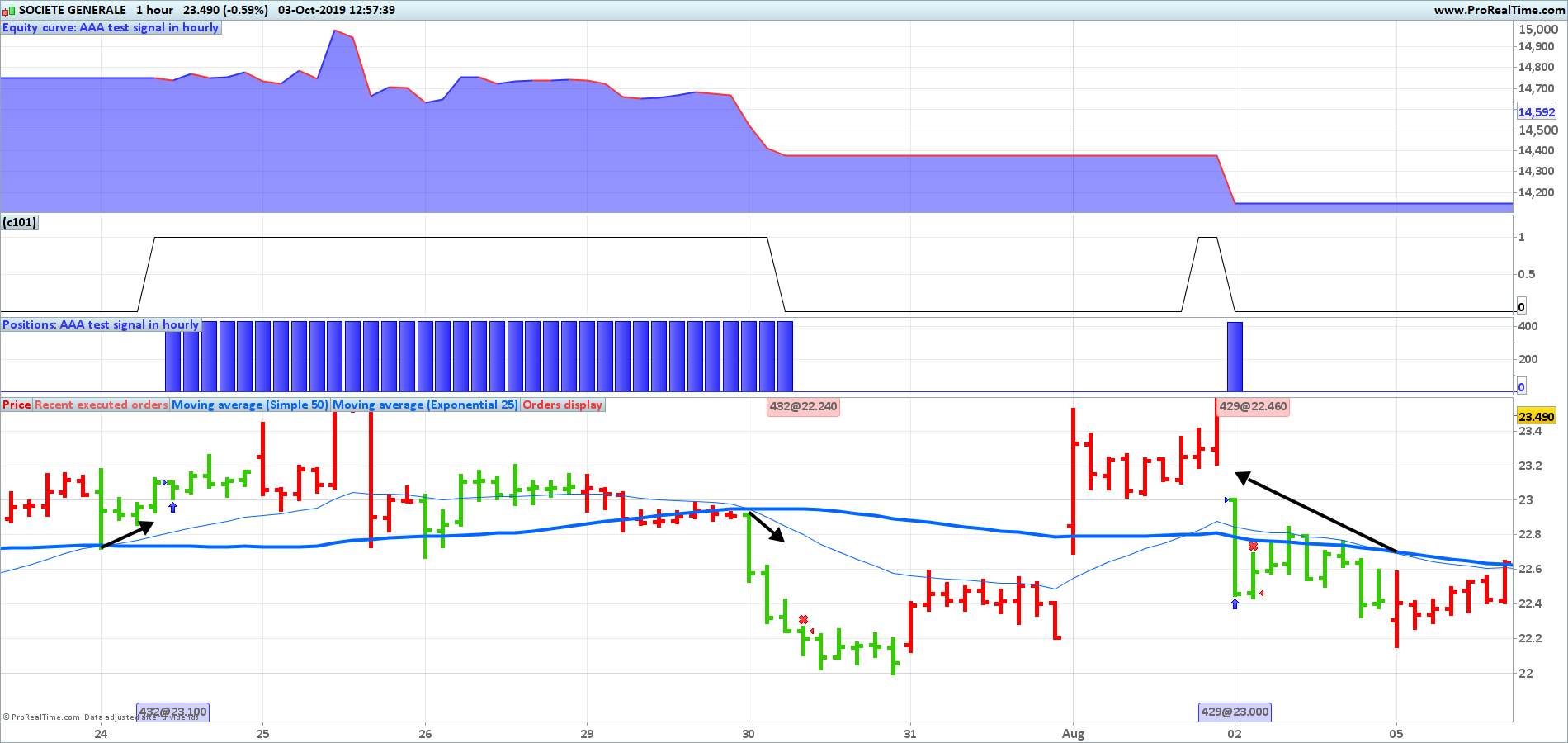Click the '24' date on the time axis
This screenshot has width=1568, height=743.
(x=101, y=733)
